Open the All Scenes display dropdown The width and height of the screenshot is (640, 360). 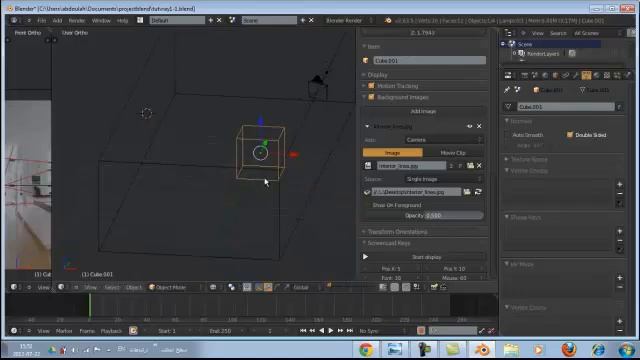[598, 33]
